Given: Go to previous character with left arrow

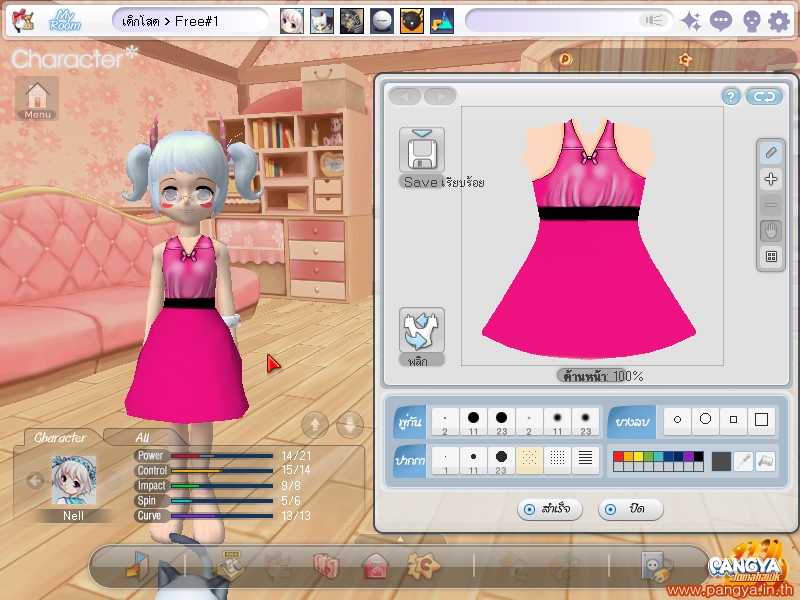Looking at the screenshot, I should (x=35, y=480).
